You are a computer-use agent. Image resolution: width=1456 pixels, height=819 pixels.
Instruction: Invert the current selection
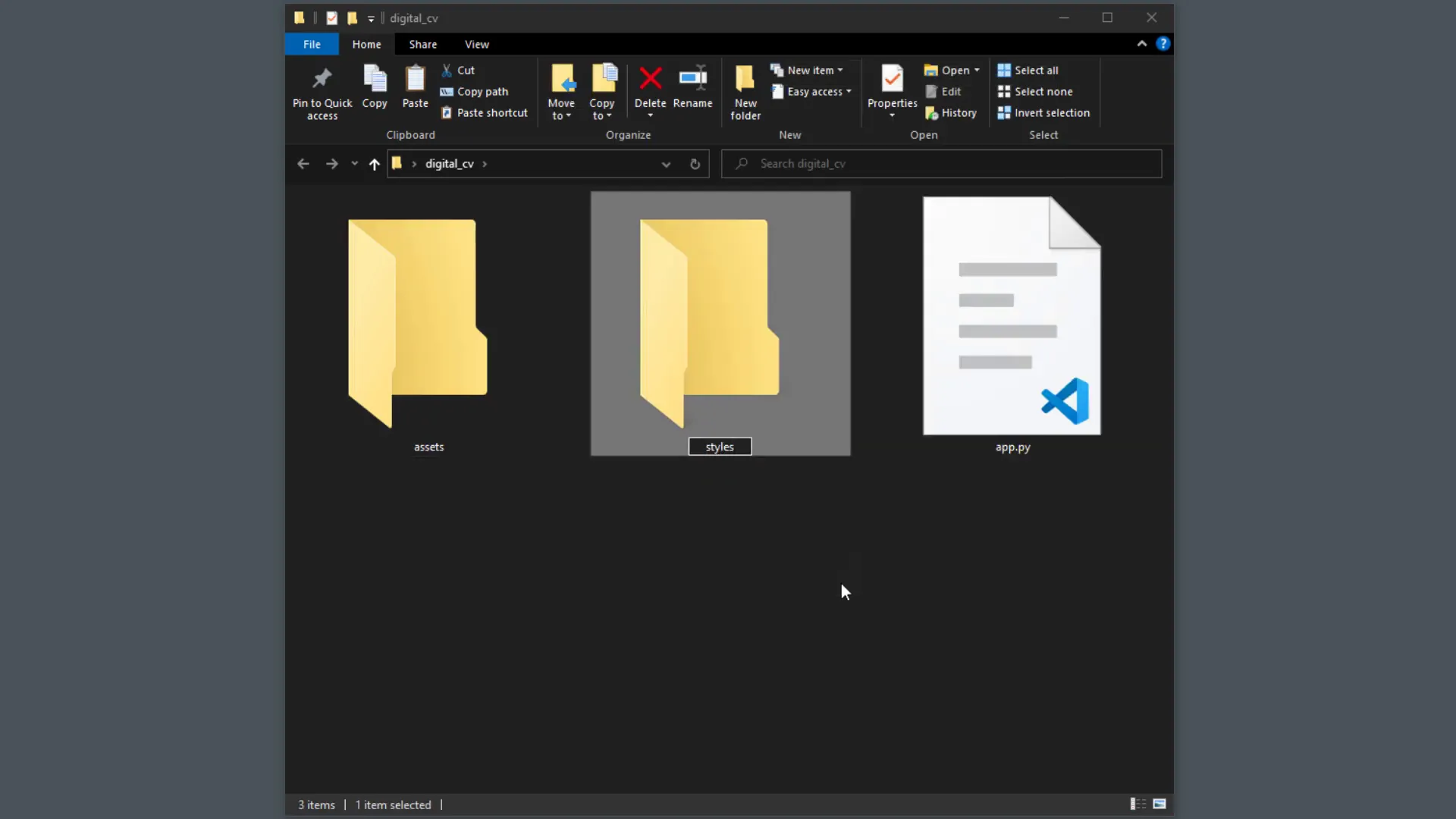pos(1043,113)
